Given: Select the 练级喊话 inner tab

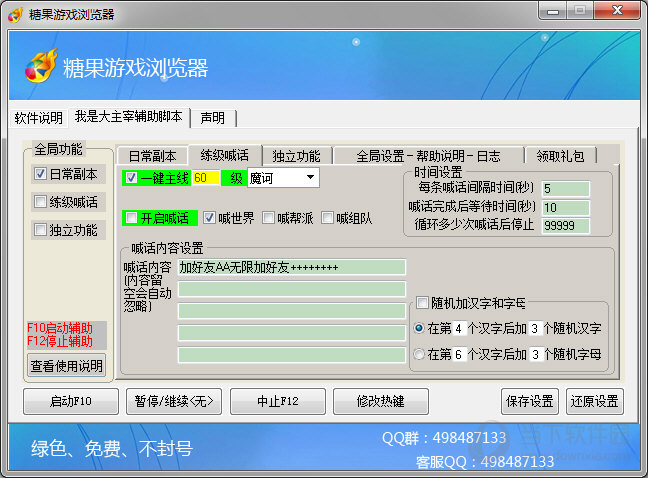Looking at the screenshot, I should (x=225, y=155).
